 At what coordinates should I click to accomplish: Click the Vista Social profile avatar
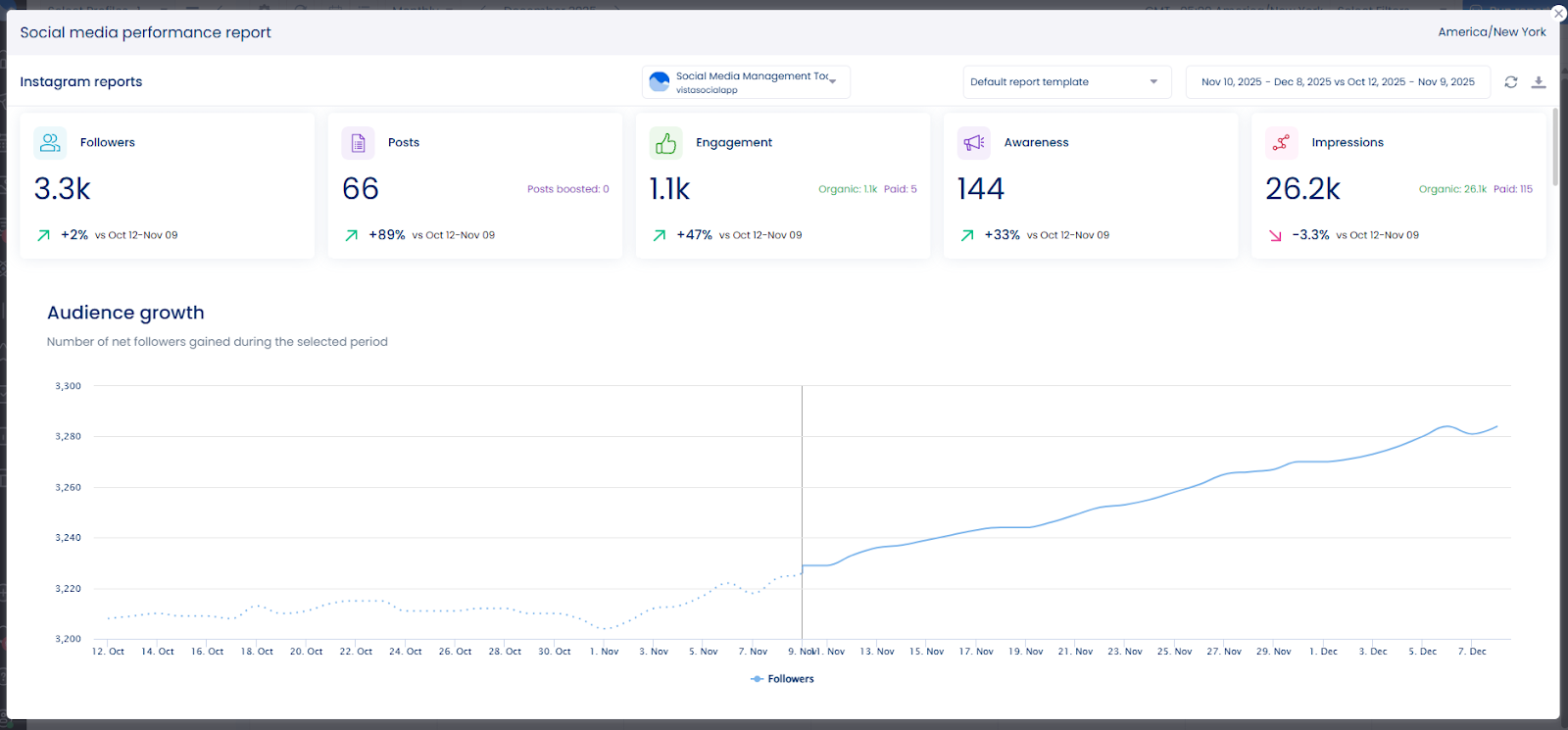pos(660,82)
